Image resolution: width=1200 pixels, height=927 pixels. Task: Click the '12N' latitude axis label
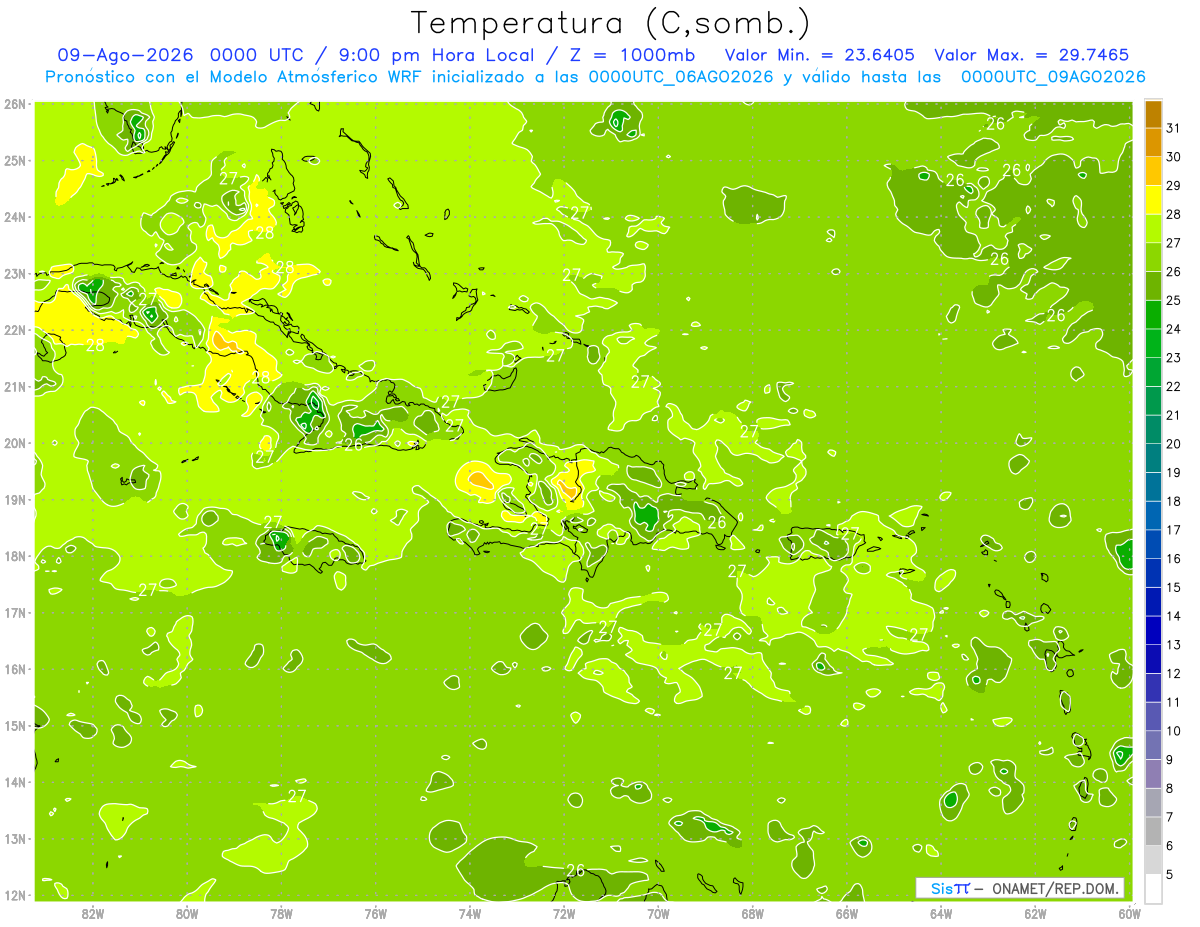[14, 895]
